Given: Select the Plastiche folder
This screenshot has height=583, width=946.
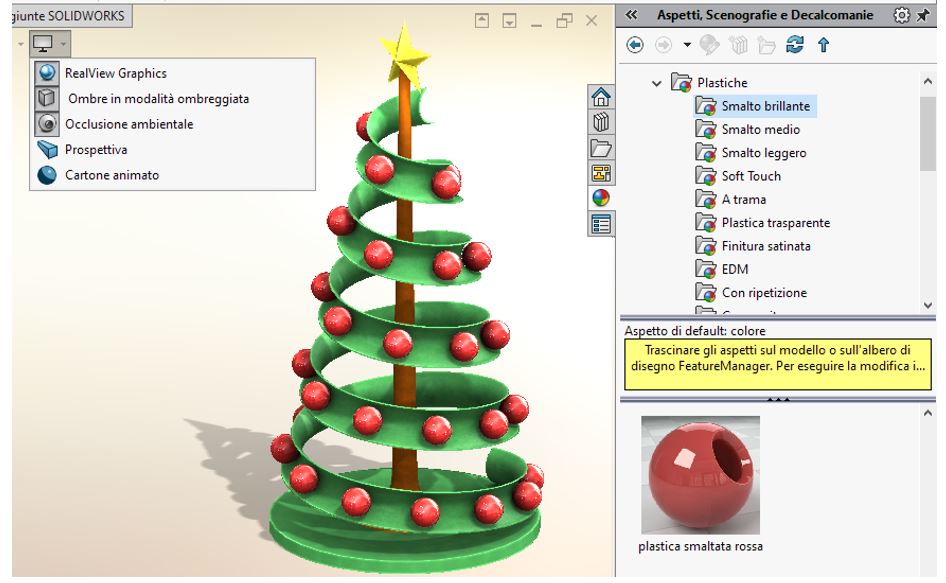Looking at the screenshot, I should click(x=722, y=83).
